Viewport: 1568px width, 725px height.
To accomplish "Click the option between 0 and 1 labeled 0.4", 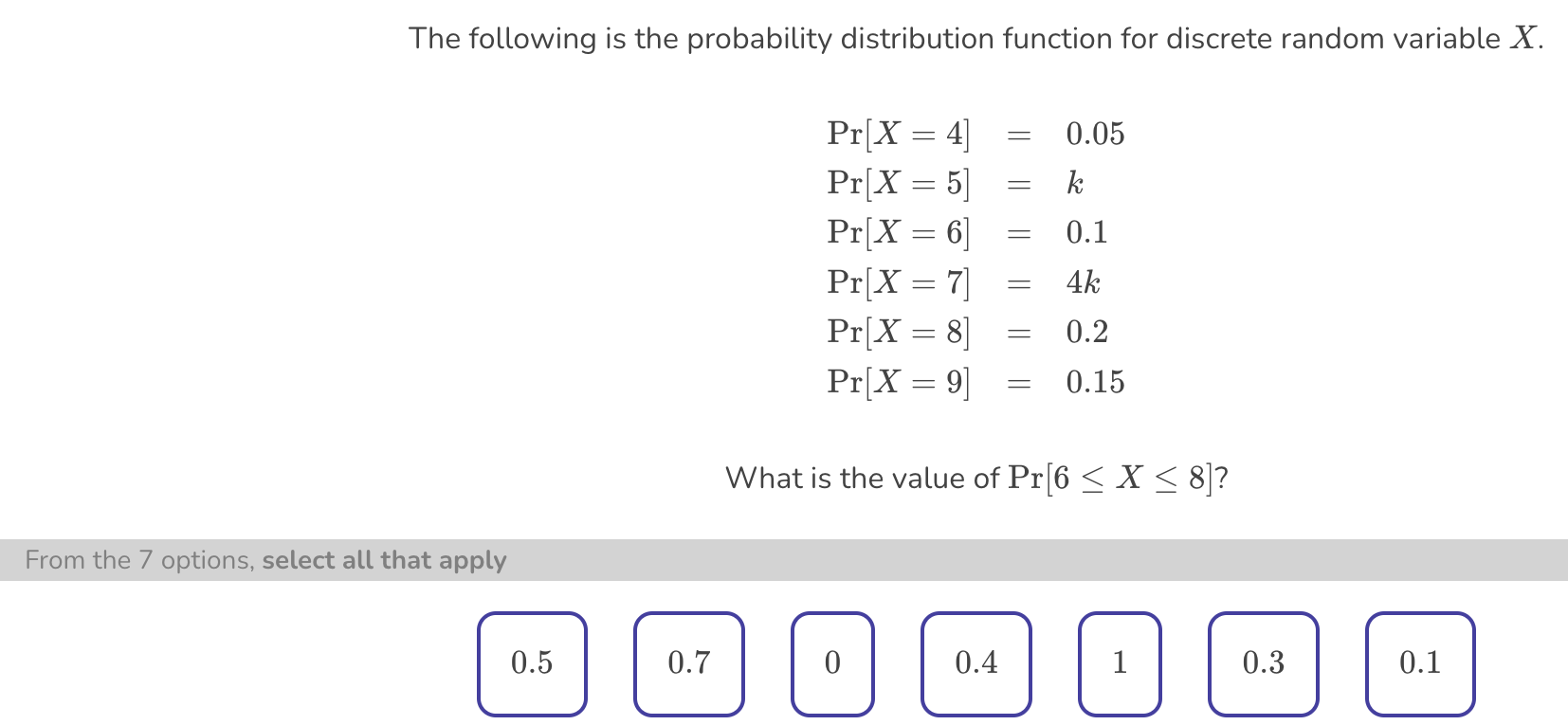I will tap(975, 662).
